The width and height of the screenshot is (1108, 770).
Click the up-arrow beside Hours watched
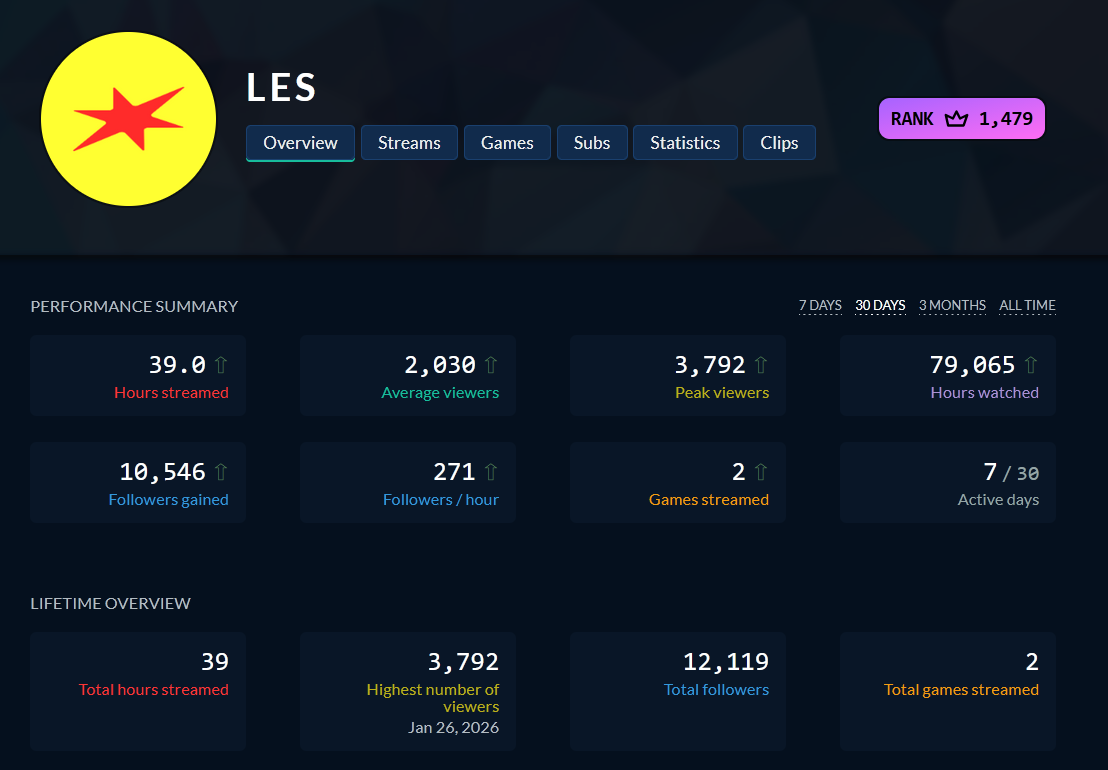(x=1032, y=364)
